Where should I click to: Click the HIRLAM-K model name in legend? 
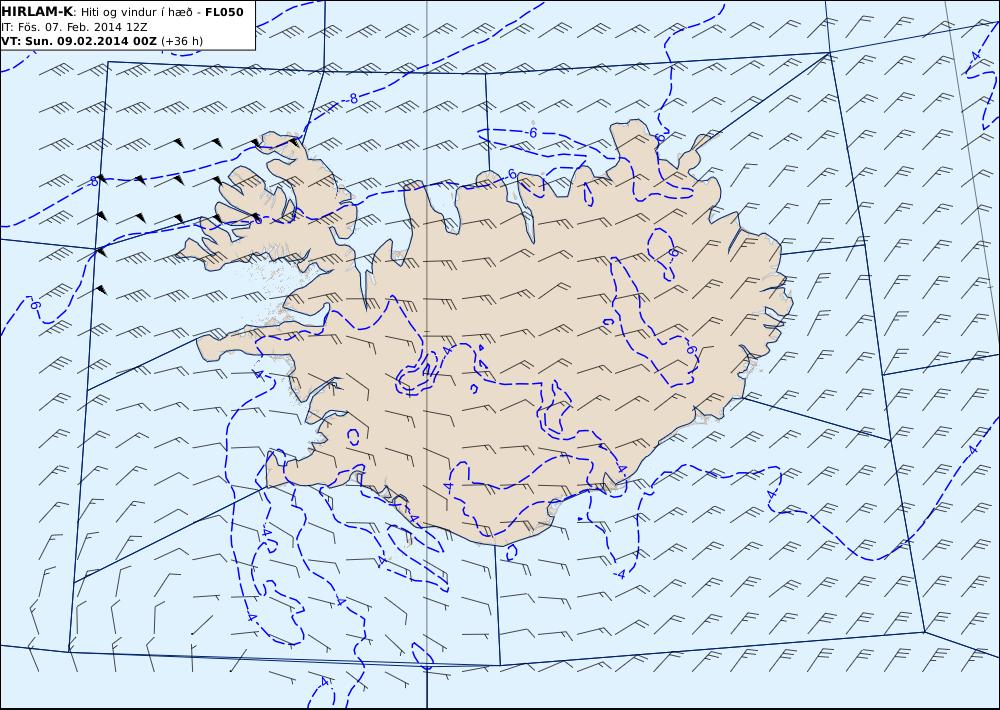point(38,12)
